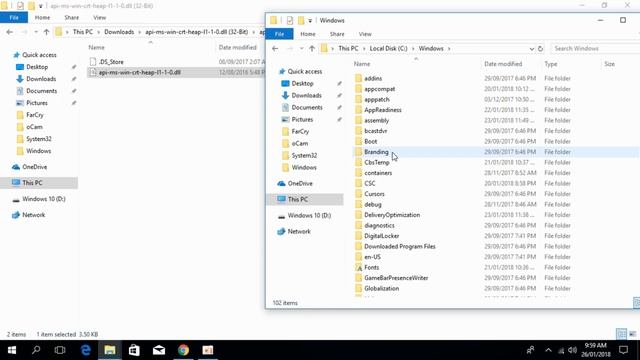The height and width of the screenshot is (360, 640).
Task: Expand chevron after Windows in breadcrumb
Action: (449, 49)
